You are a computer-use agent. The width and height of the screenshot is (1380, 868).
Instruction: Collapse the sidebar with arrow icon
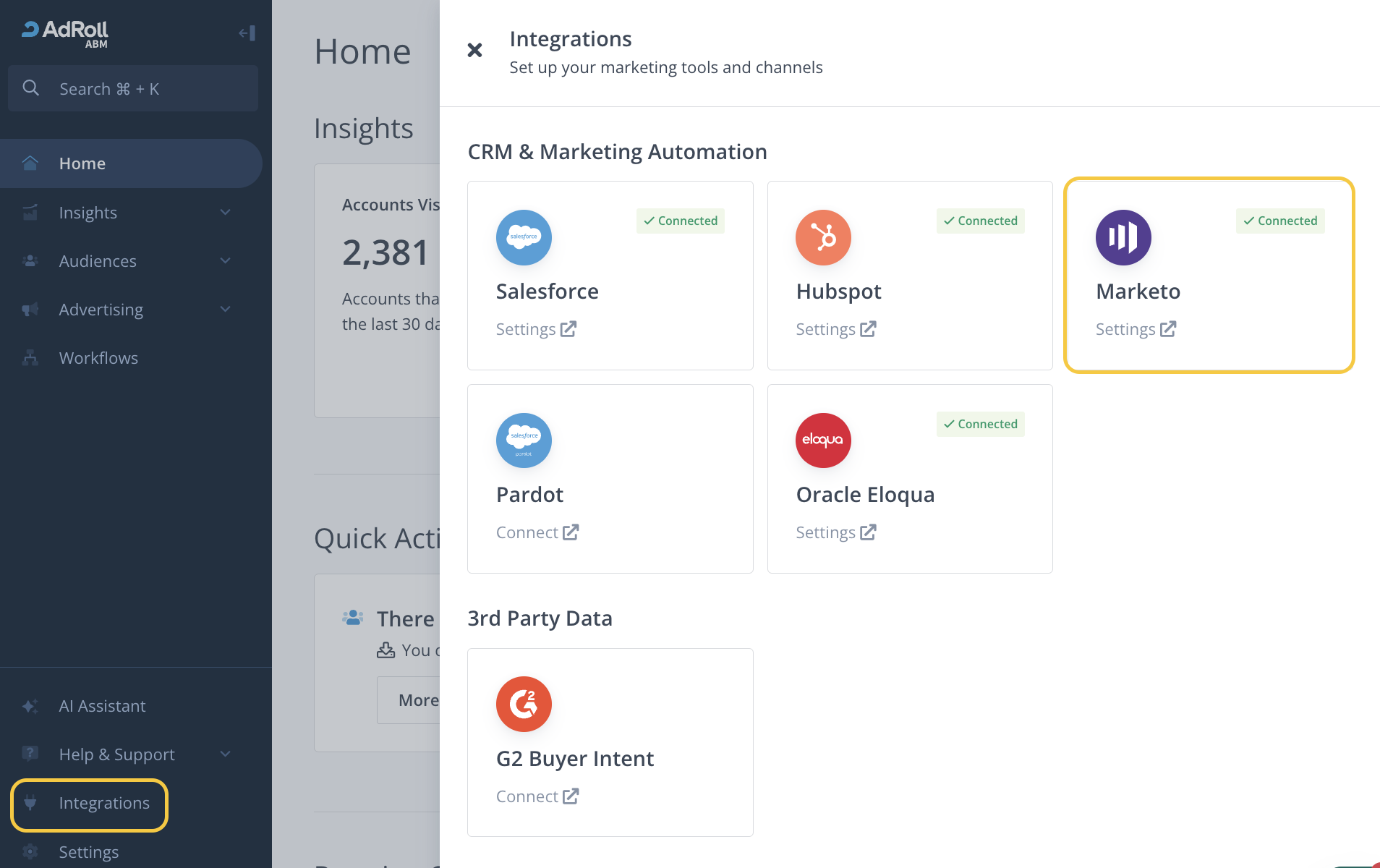[x=247, y=33]
